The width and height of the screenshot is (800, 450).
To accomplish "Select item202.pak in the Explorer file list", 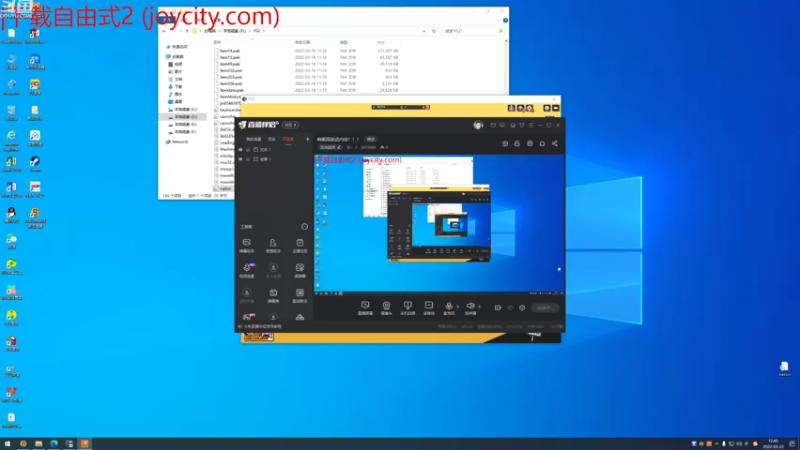I will [231, 70].
